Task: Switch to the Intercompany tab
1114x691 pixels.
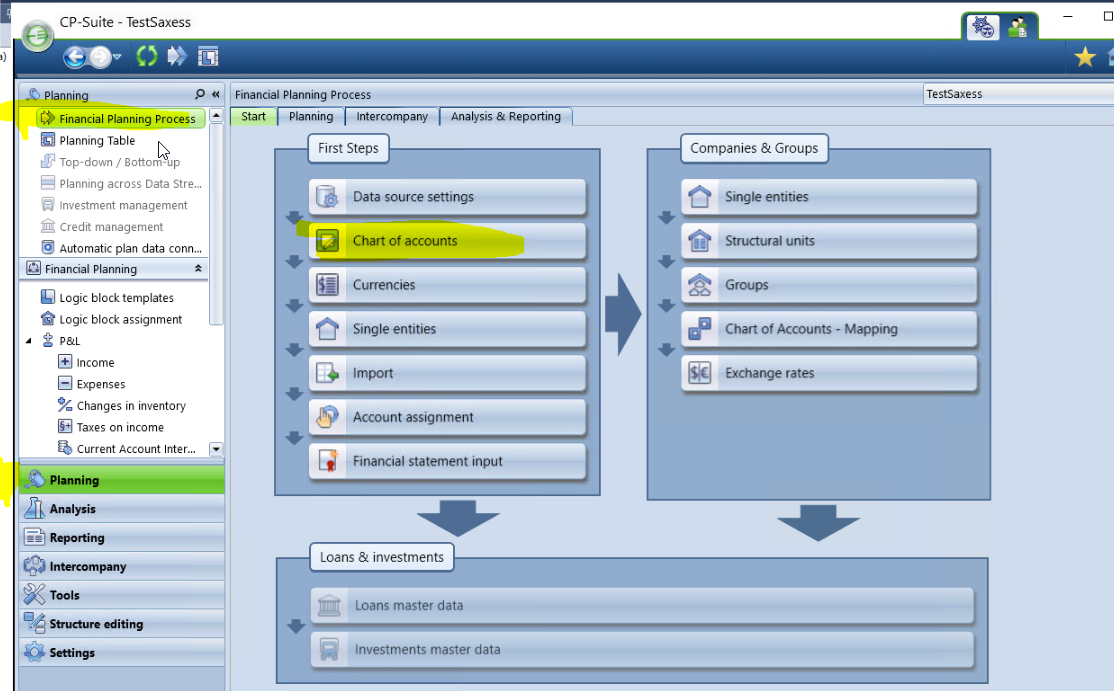Action: tap(392, 117)
